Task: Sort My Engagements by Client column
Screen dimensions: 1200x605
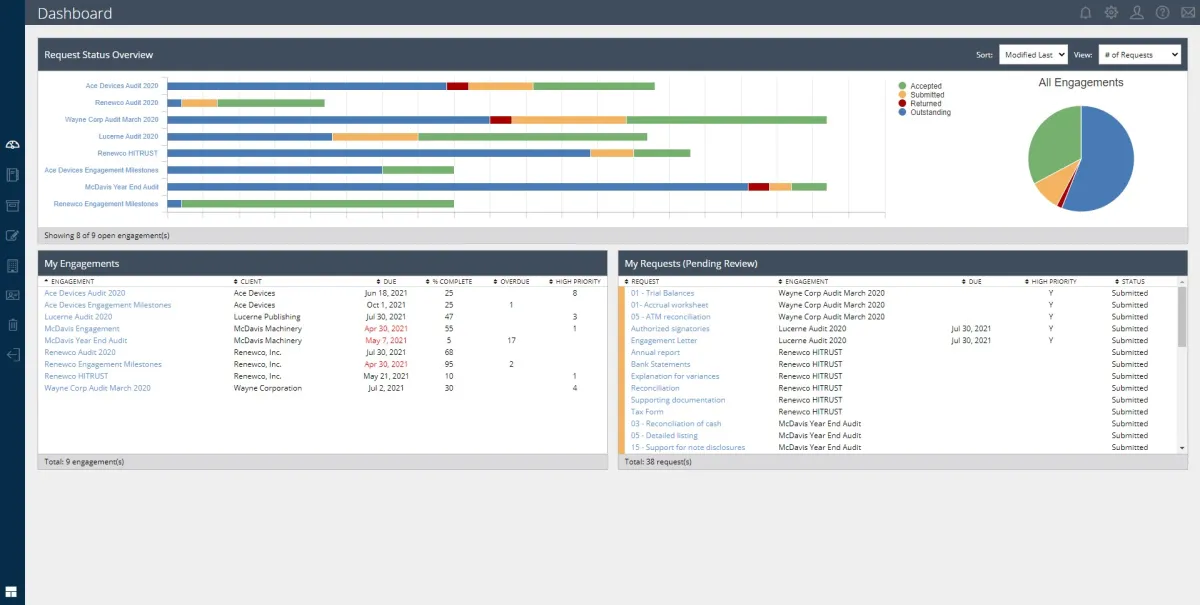Action: pos(248,281)
